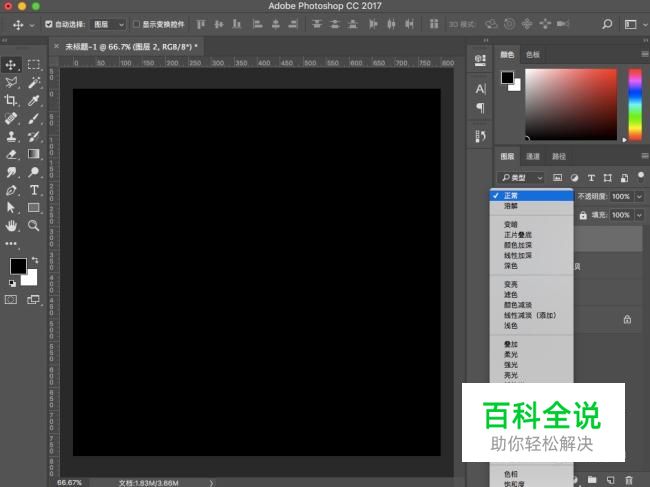Toggle shape layer filter icon
Screen dimensions: 650x487
[608, 178]
